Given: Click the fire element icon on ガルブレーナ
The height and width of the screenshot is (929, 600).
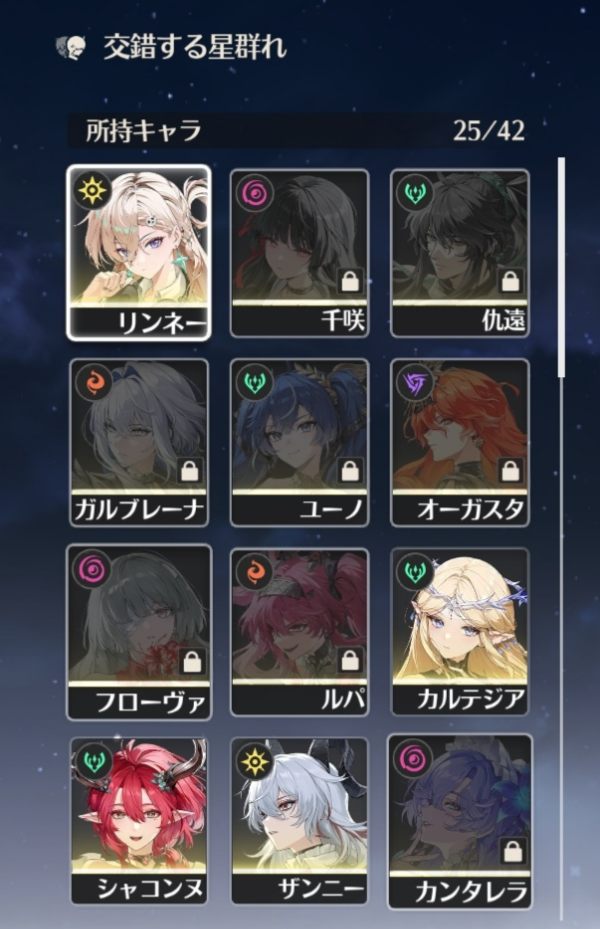Looking at the screenshot, I should click(x=94, y=382).
